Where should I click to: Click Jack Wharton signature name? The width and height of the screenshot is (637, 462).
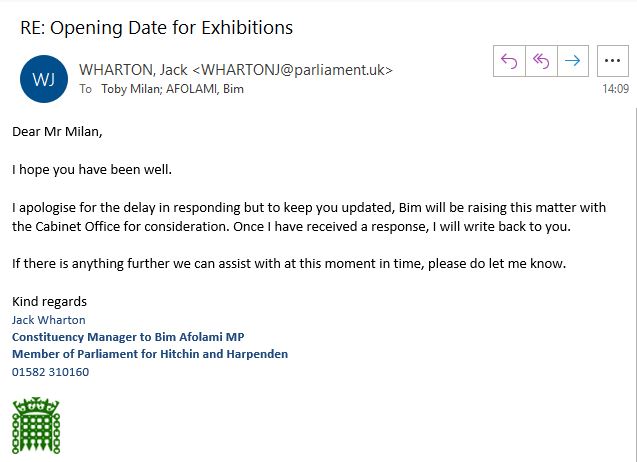coord(49,320)
